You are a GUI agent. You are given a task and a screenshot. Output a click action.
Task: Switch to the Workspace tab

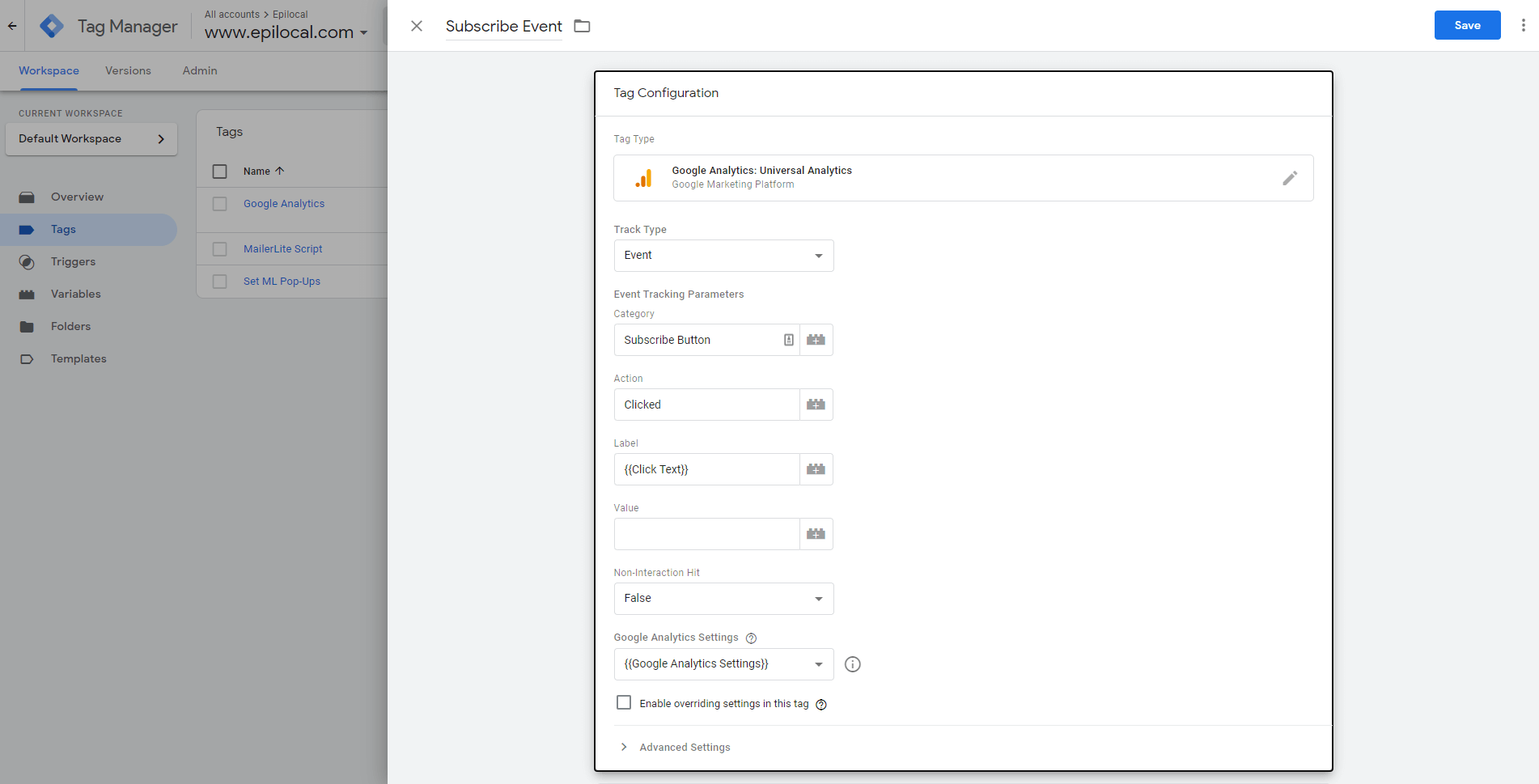click(x=49, y=71)
